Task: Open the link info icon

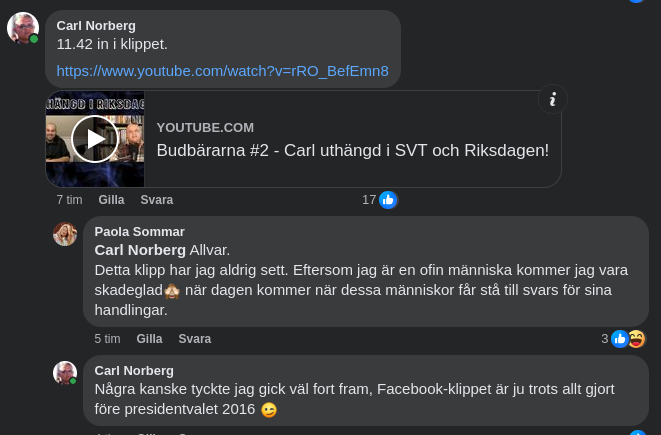Action: [552, 99]
